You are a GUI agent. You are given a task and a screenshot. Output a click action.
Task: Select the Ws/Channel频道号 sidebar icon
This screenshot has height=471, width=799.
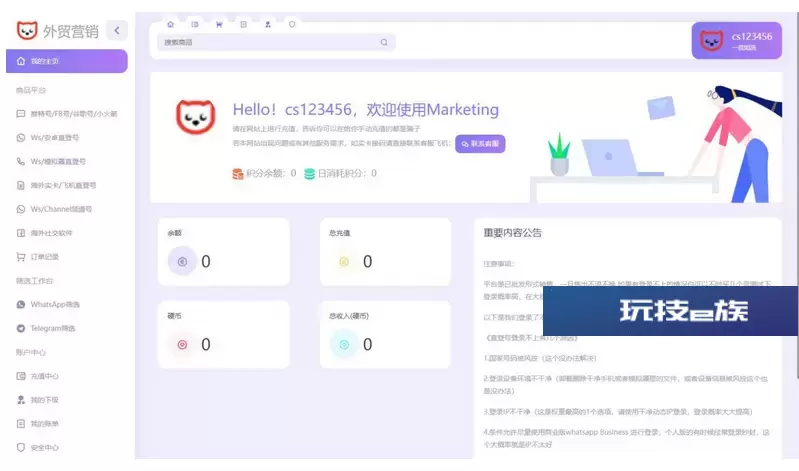point(21,209)
